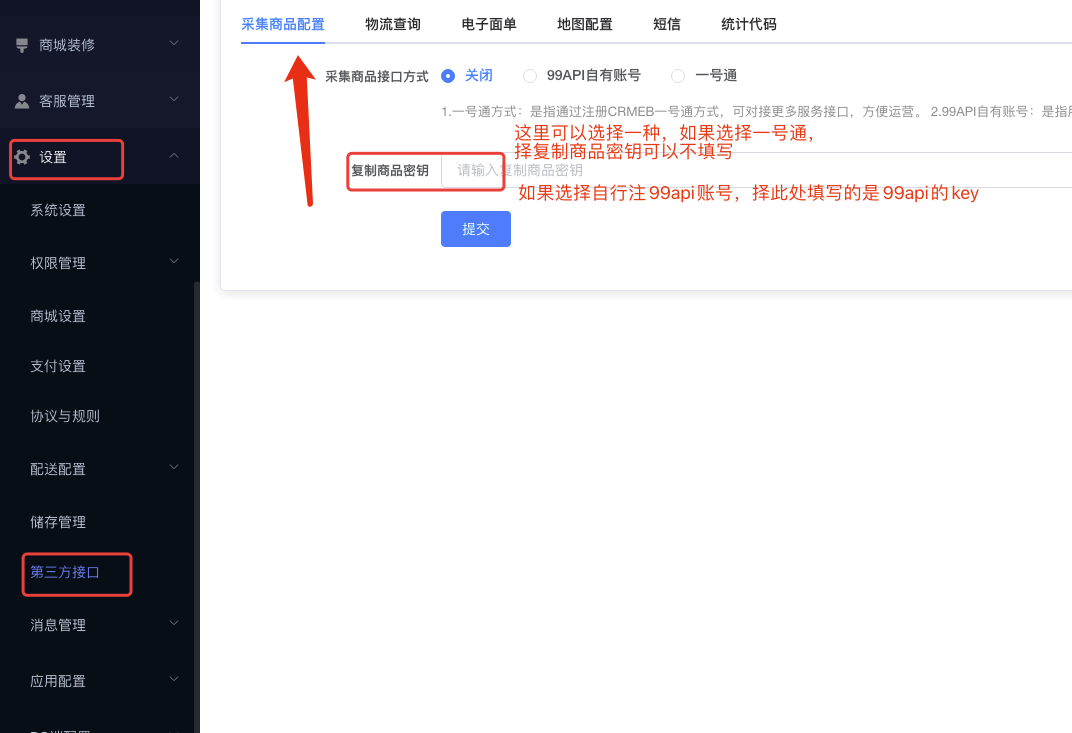1072x733 pixels.
Task: Go to the 地图配置 tab
Action: 585,24
